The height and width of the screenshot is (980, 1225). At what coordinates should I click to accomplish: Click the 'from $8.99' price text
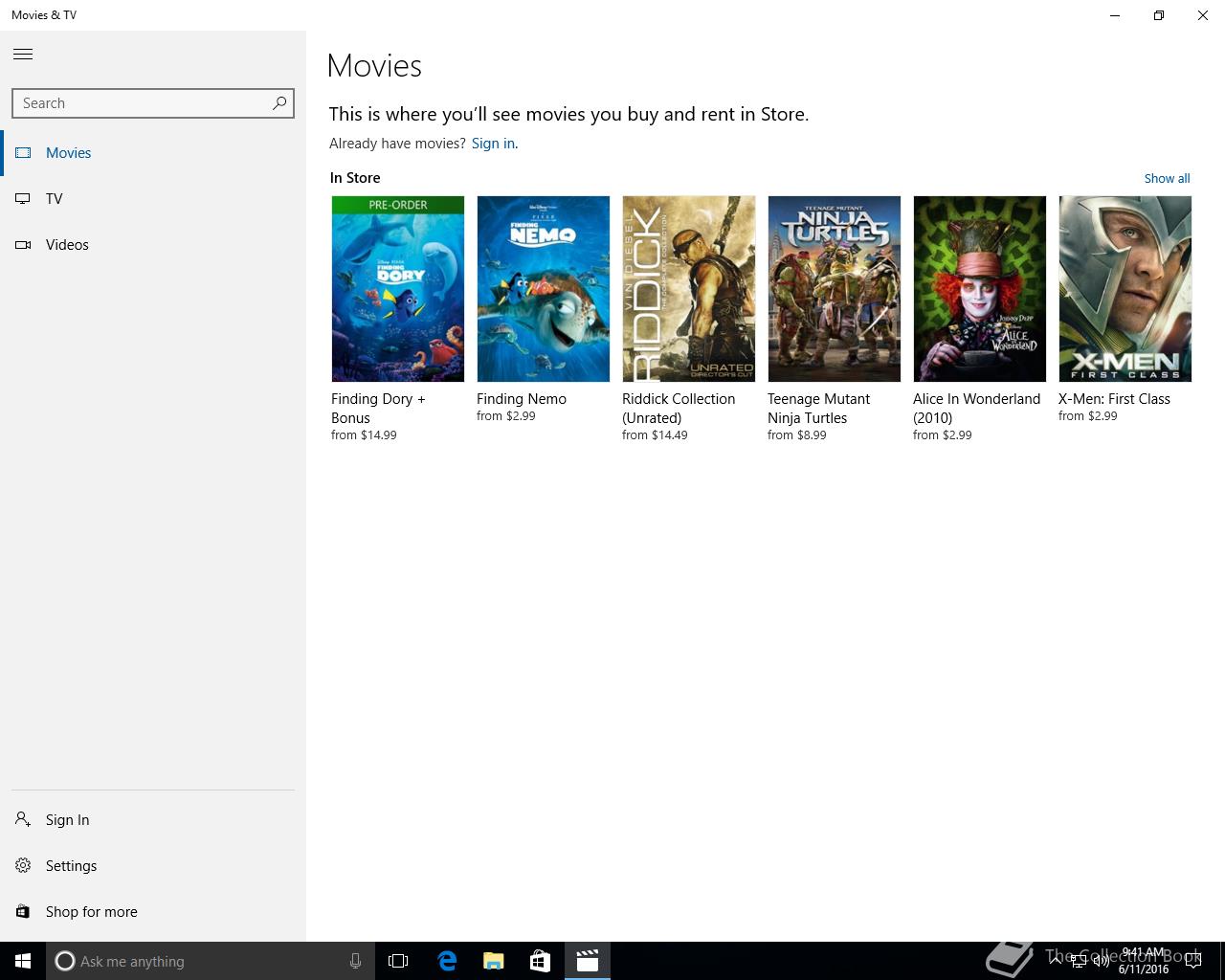[797, 435]
